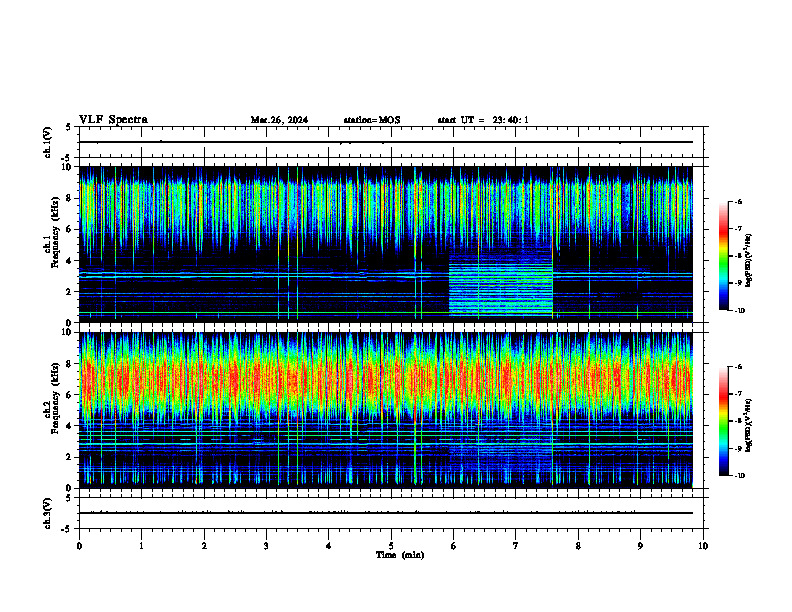Click the "VLF Spectra" plot title
Viewport: 792px width, 612px height.
click(113, 120)
